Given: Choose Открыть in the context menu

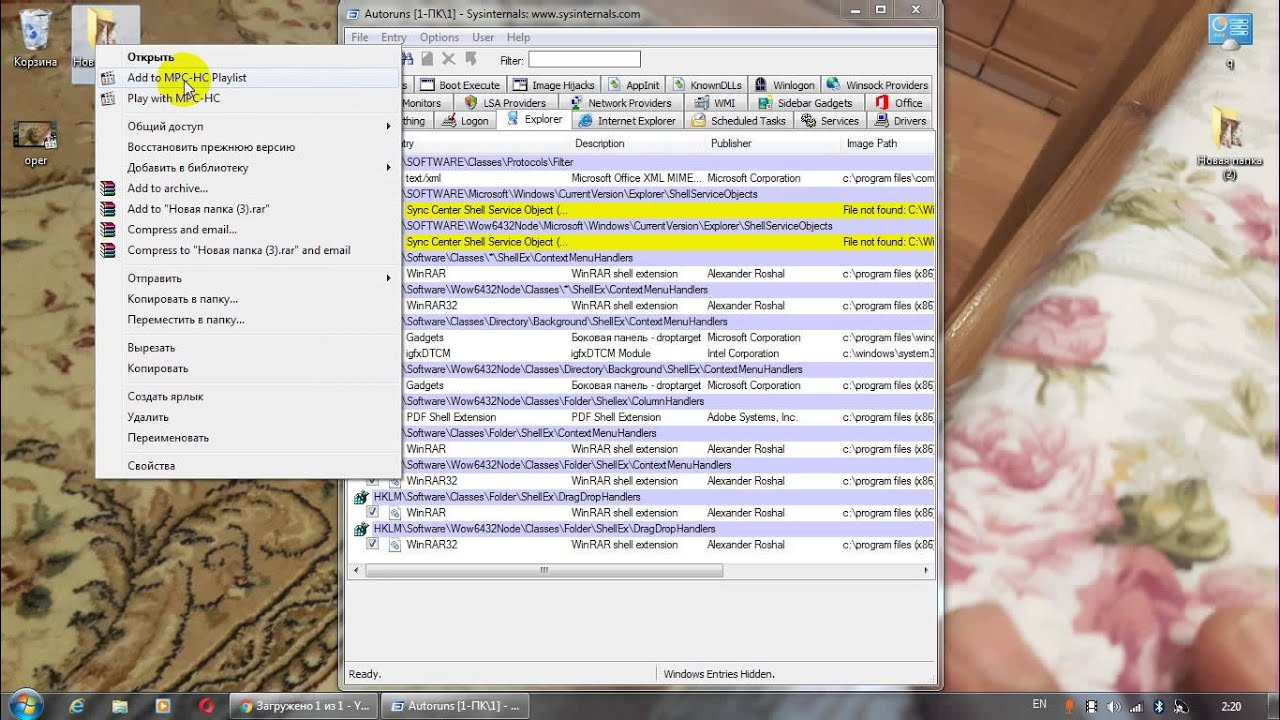Looking at the screenshot, I should (248, 57).
